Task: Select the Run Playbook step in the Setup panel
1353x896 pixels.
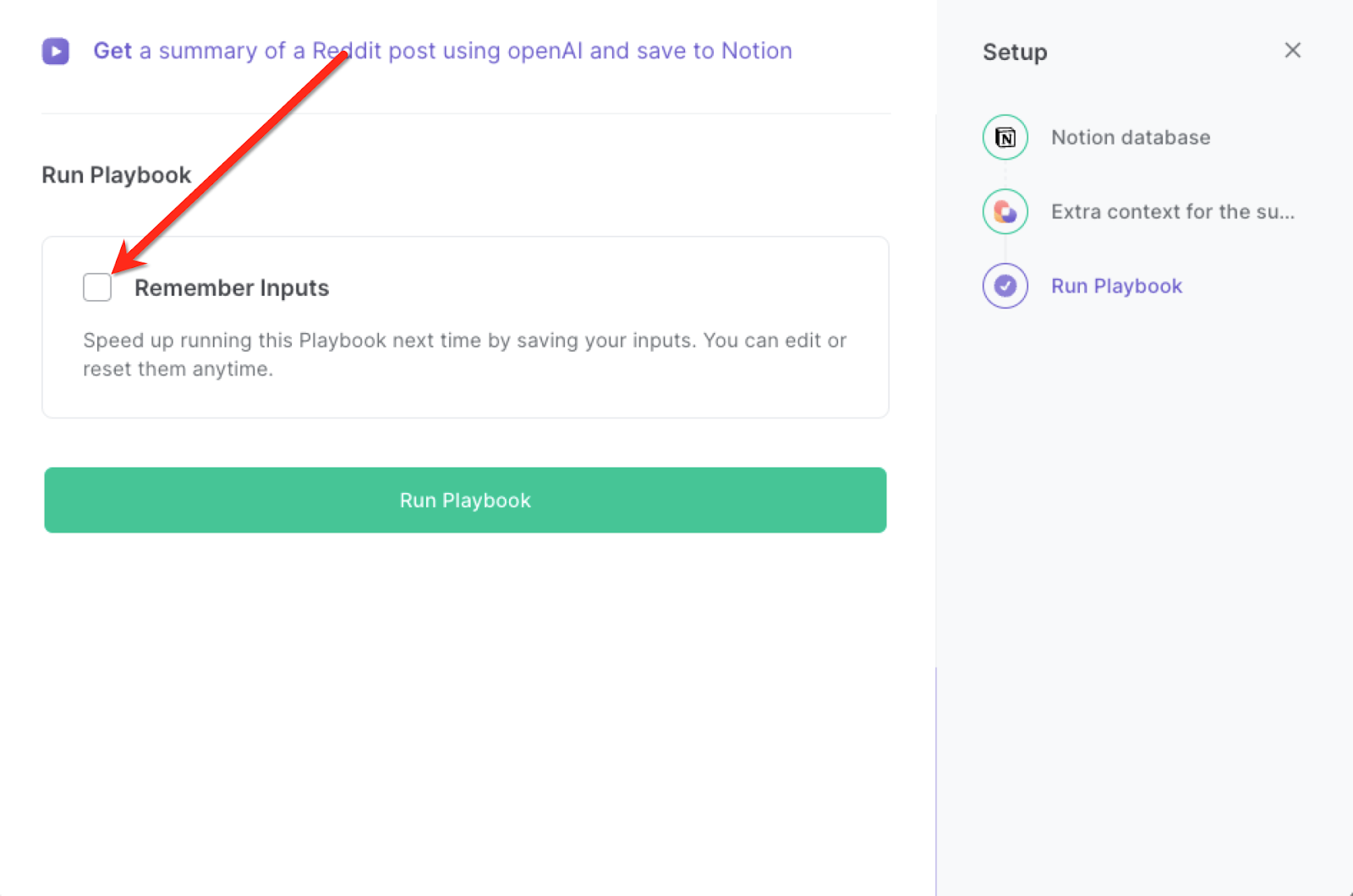Action: point(1116,286)
